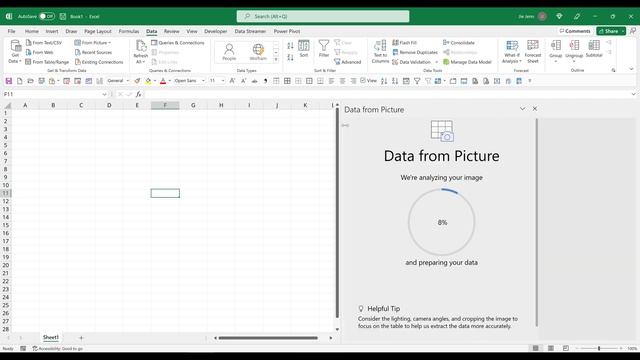Import data From Text/CSV
The image size is (640, 360).
coord(44,43)
